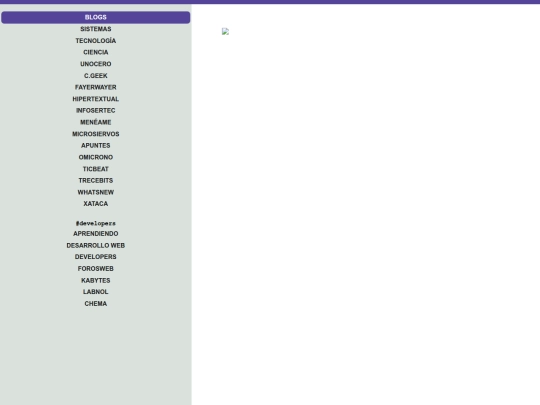Open the CHEMA blog link

(x=95, y=304)
